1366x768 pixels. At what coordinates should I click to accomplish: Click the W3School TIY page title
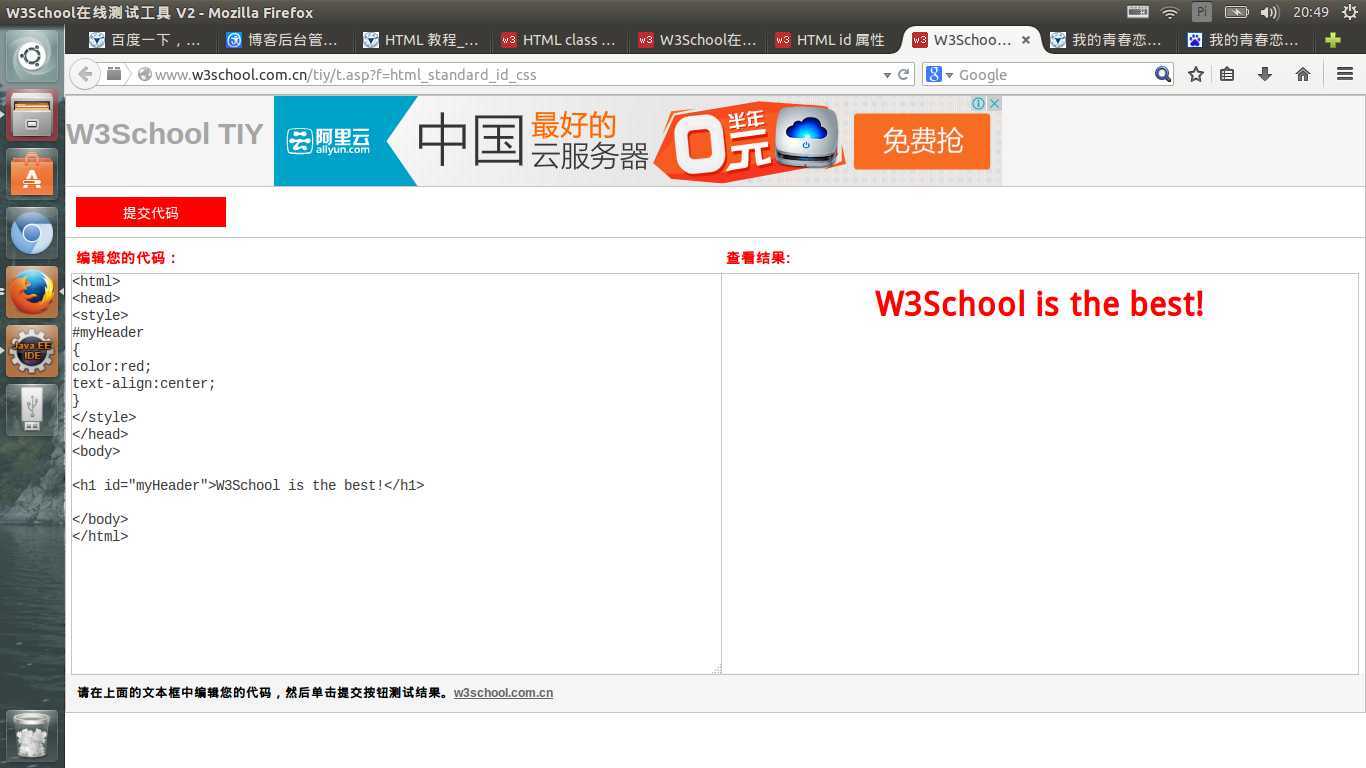point(165,134)
